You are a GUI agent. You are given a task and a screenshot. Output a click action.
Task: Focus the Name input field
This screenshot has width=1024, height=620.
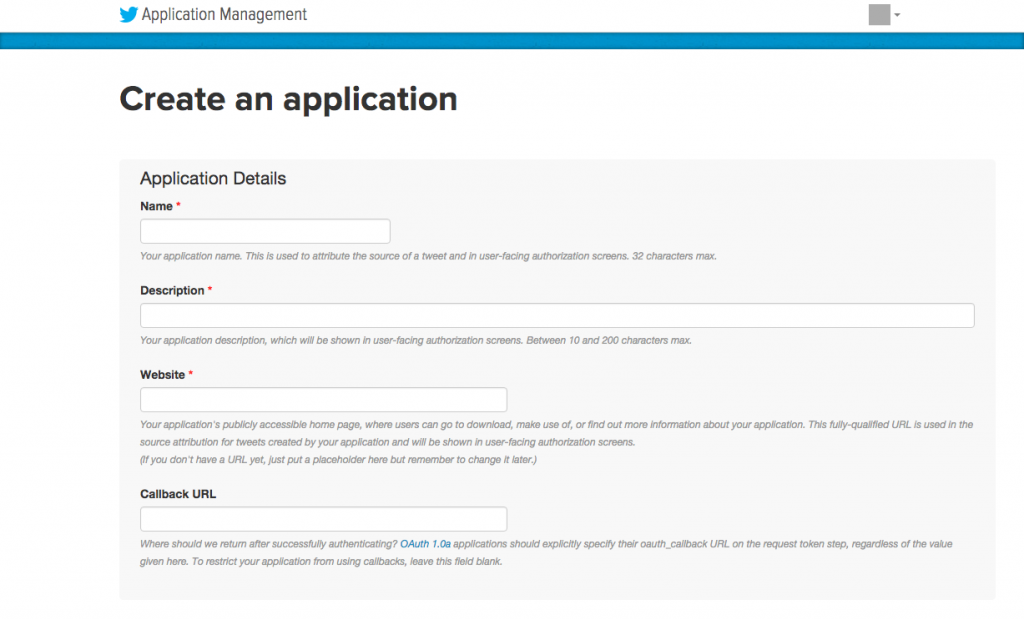coord(265,231)
